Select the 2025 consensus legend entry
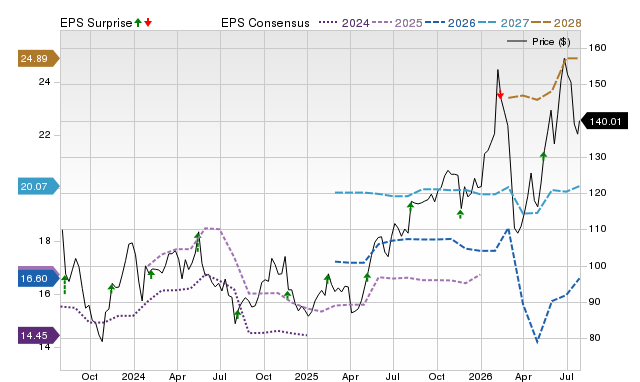The height and width of the screenshot is (382, 640). 397,23
